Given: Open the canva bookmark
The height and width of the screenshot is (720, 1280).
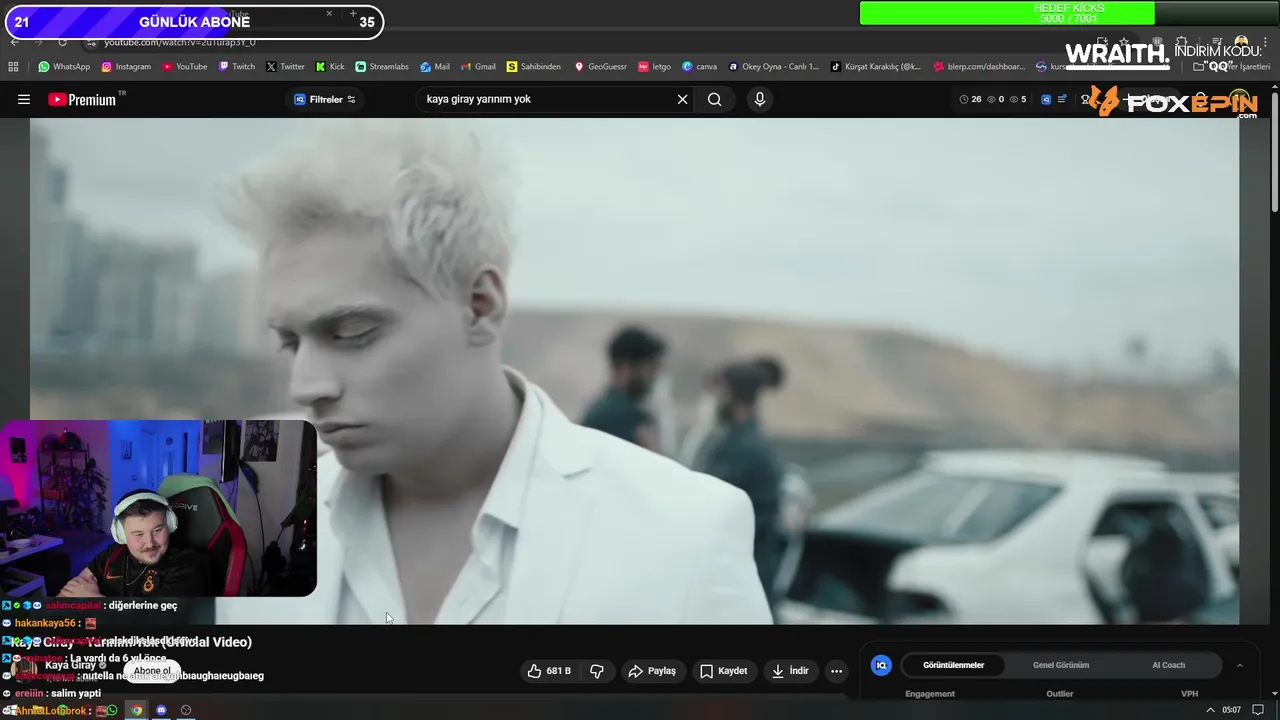Looking at the screenshot, I should (699, 67).
